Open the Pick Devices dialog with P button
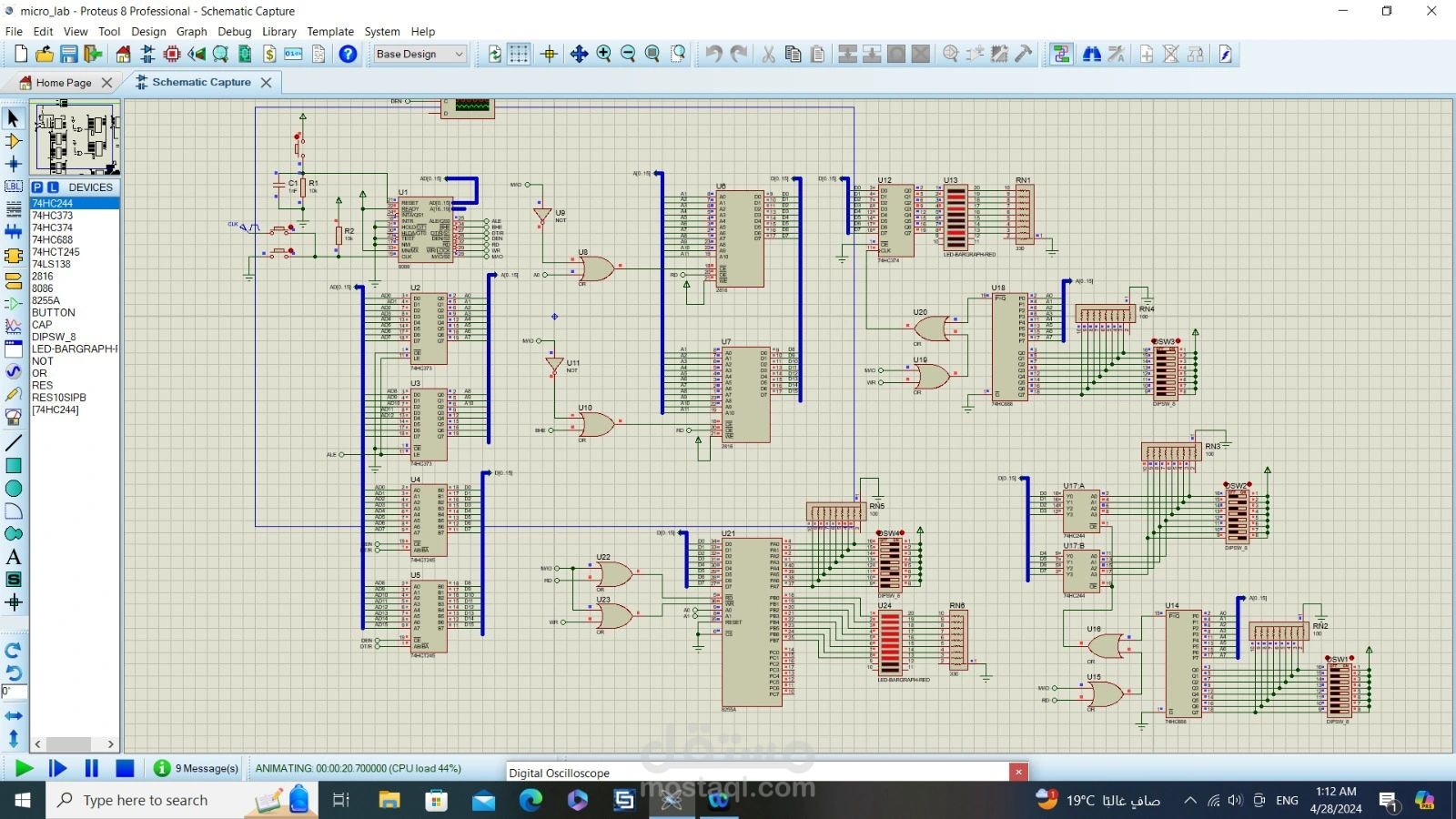This screenshot has height=819, width=1456. [x=37, y=187]
